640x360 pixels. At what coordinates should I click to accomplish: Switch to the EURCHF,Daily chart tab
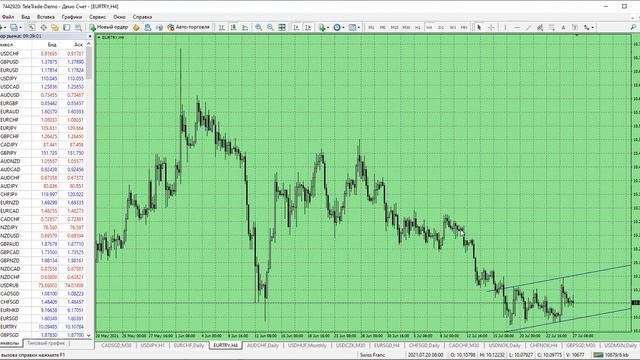[x=189, y=345]
